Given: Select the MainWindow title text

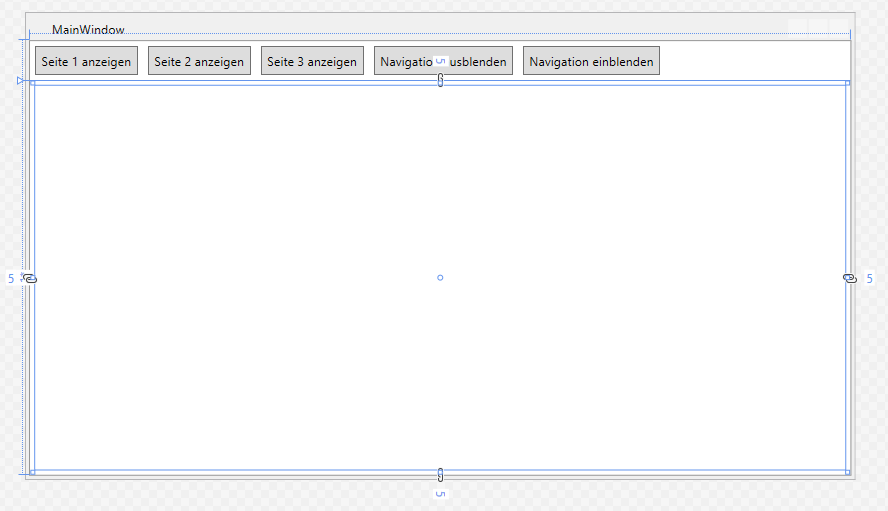Looking at the screenshot, I should pyautogui.click(x=88, y=30).
